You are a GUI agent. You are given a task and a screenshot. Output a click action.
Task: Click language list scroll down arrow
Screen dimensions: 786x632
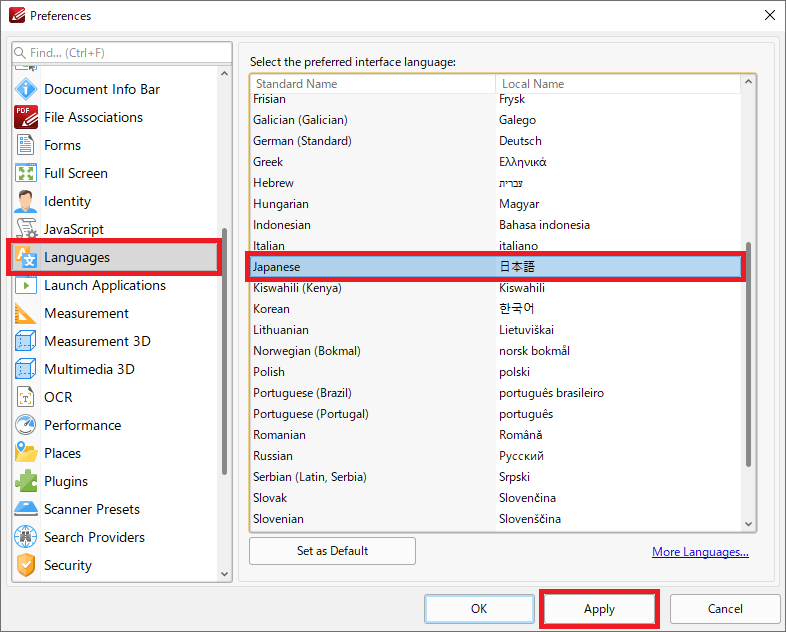tap(748, 524)
